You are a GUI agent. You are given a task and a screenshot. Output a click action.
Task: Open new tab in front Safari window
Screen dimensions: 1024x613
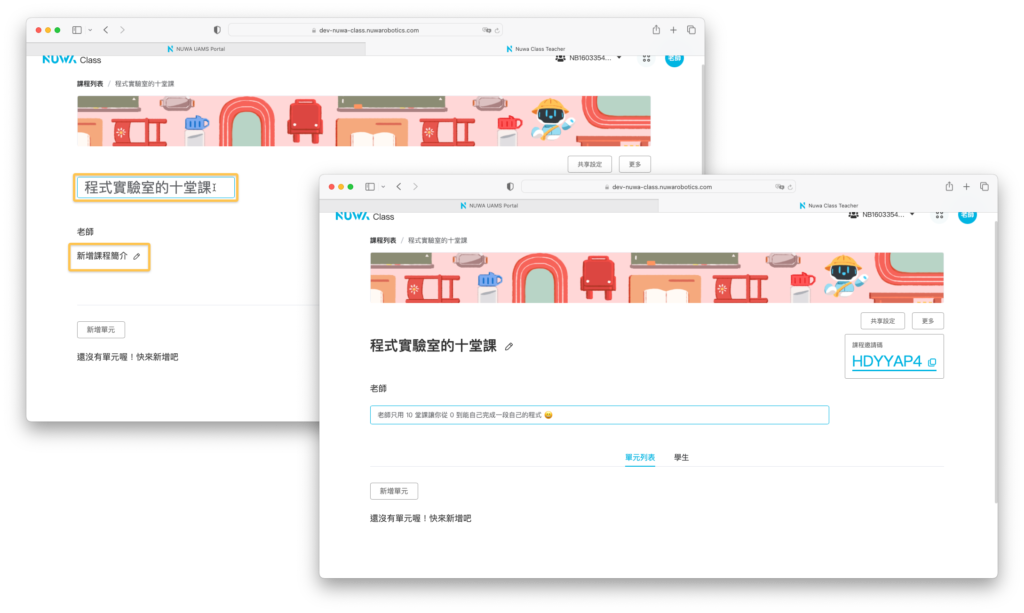click(967, 187)
